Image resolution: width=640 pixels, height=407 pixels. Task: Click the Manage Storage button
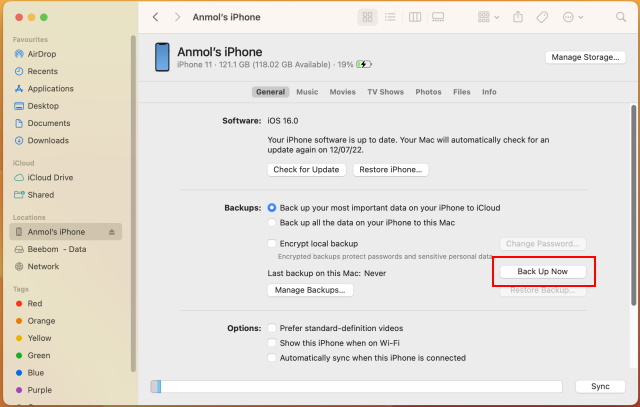(x=585, y=57)
